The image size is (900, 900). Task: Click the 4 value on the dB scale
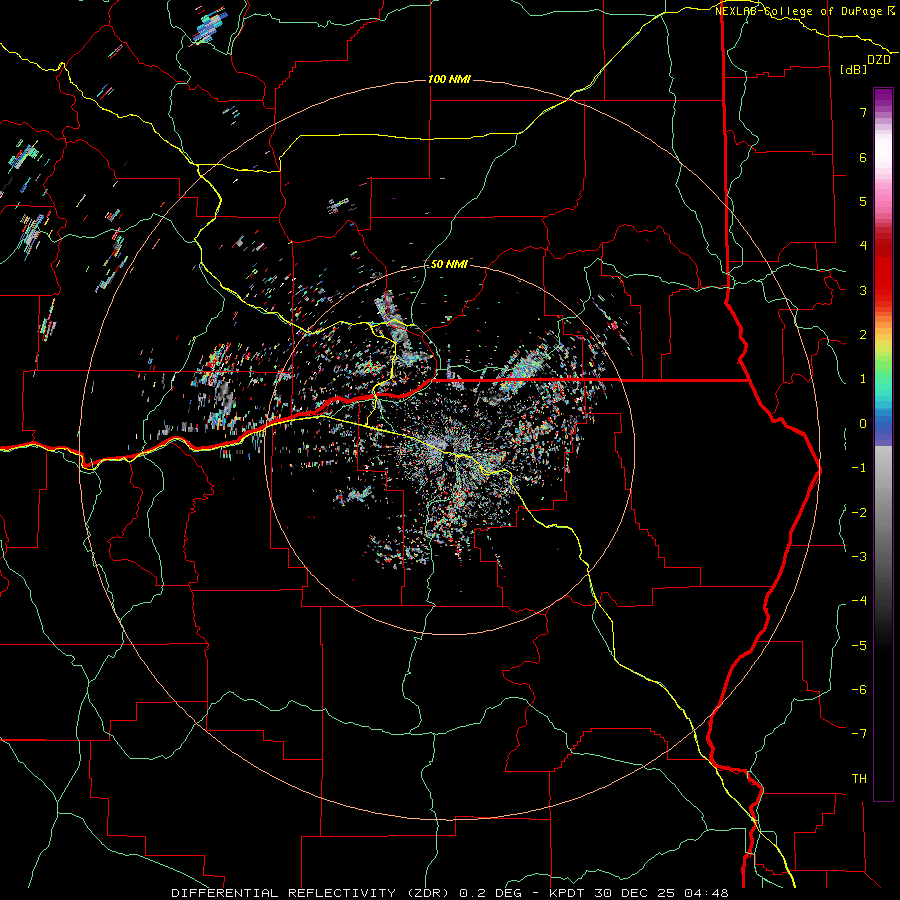(x=863, y=246)
